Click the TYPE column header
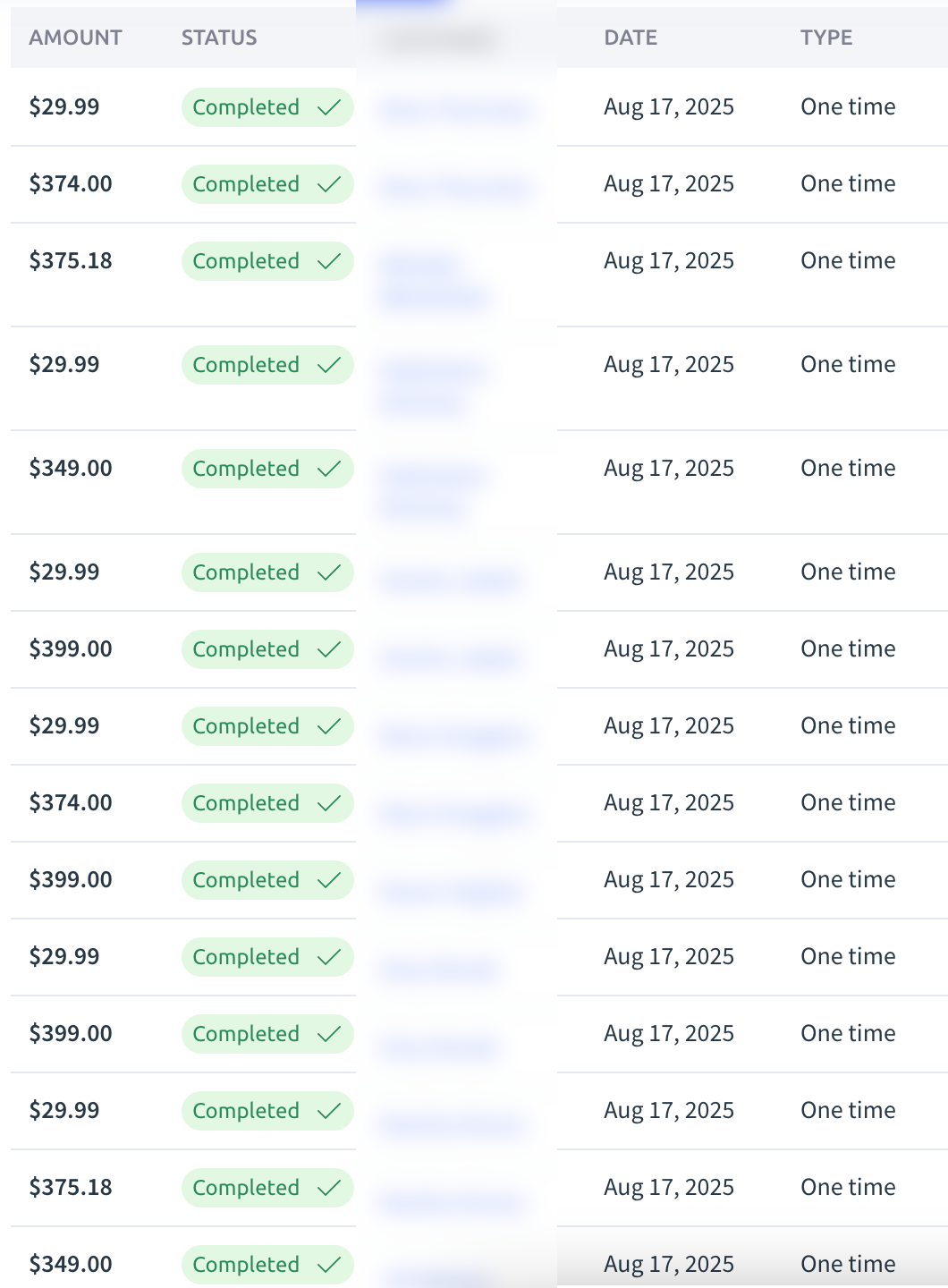This screenshot has width=948, height=1288. (826, 38)
